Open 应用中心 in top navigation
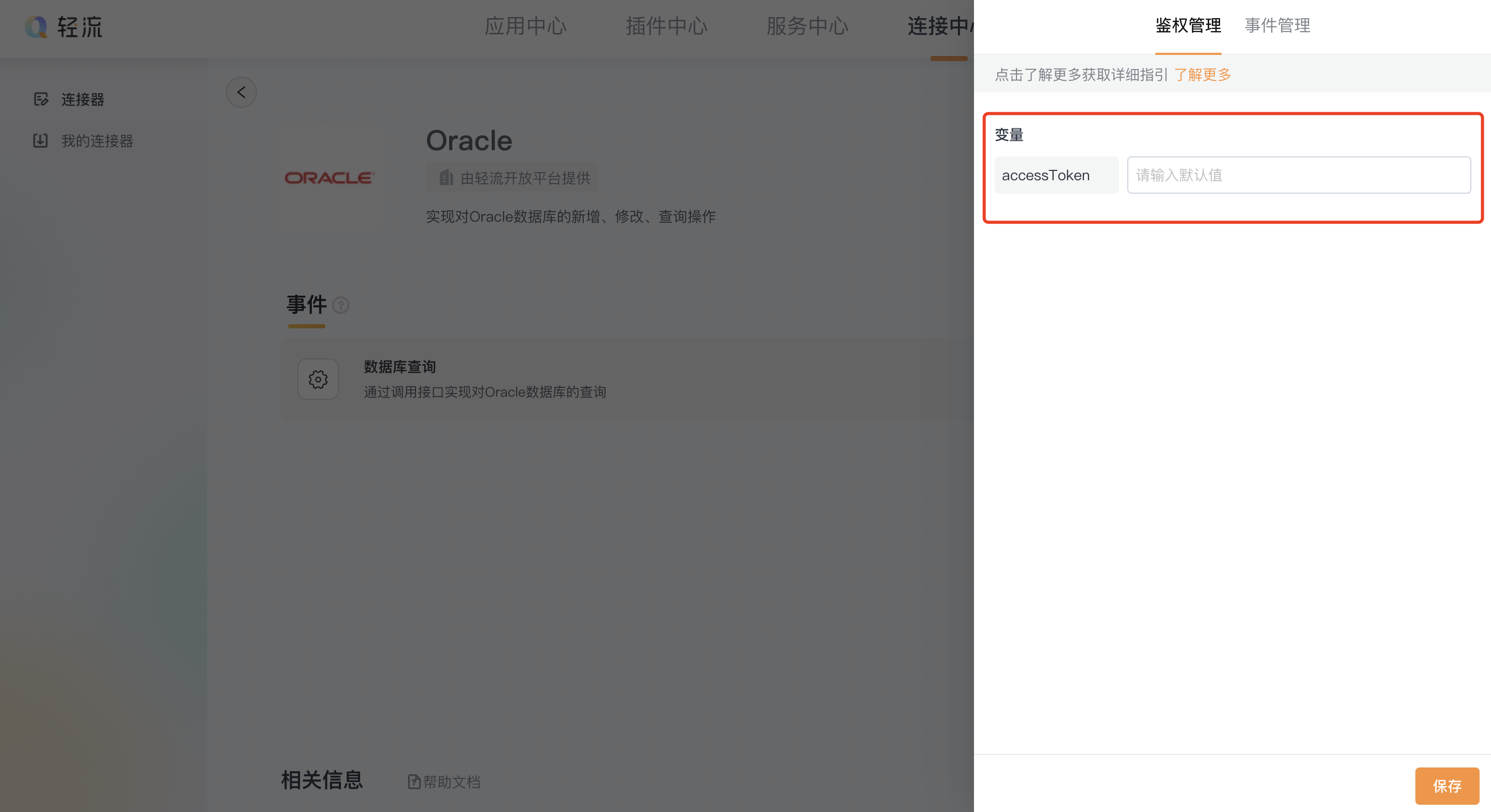The width and height of the screenshot is (1491, 812). pos(525,26)
